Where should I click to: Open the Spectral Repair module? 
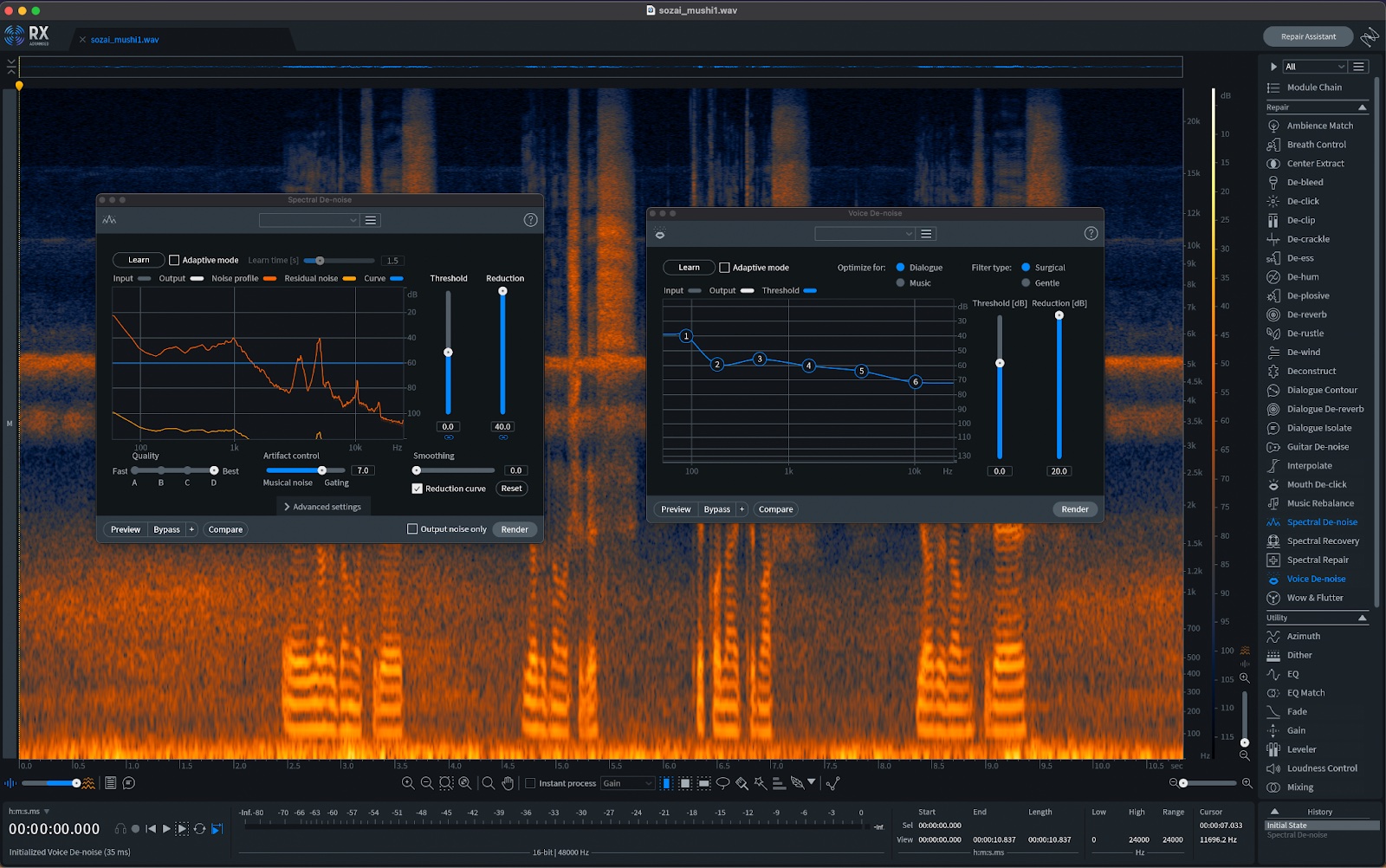[1318, 560]
